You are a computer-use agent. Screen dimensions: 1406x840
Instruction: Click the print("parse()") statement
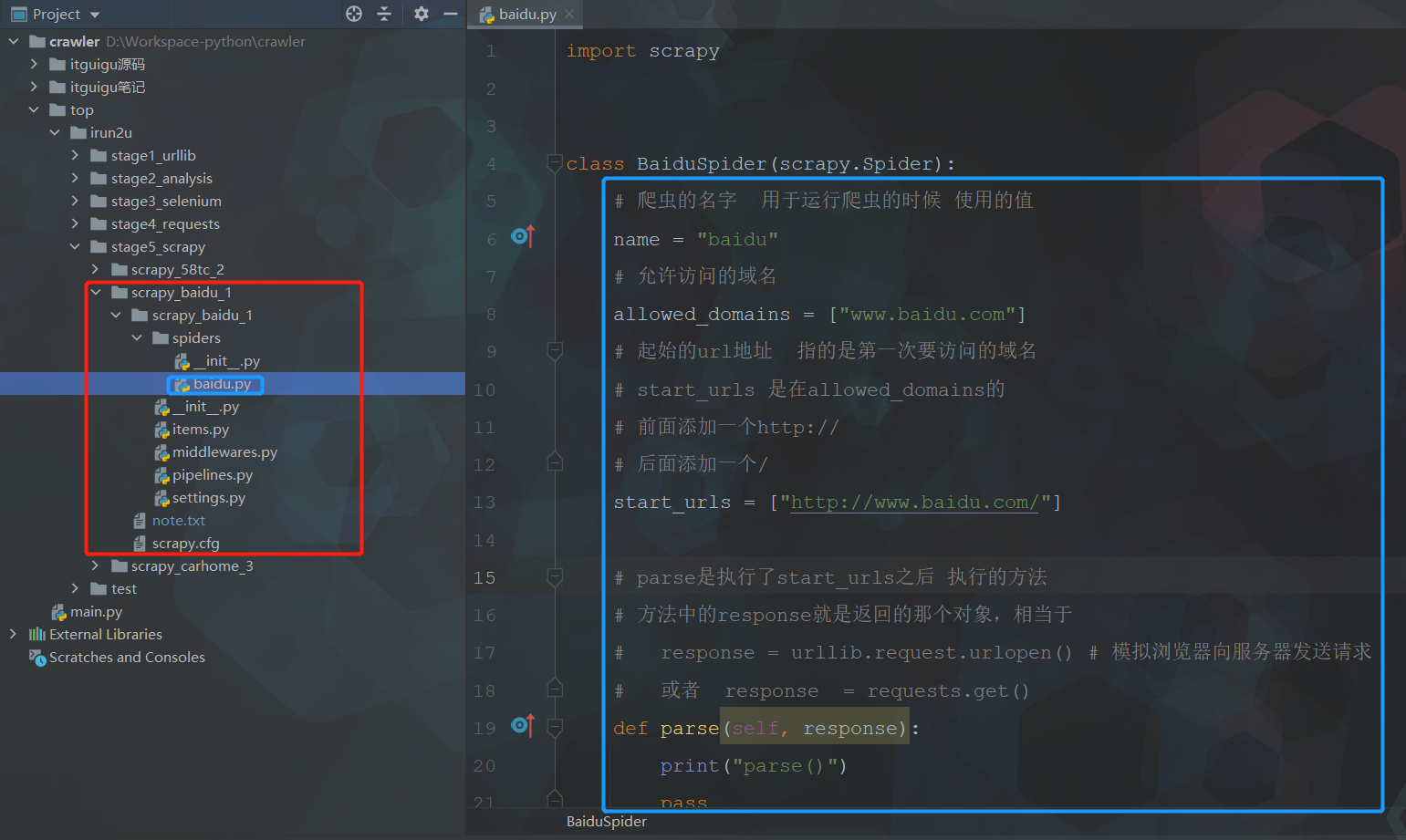click(754, 766)
